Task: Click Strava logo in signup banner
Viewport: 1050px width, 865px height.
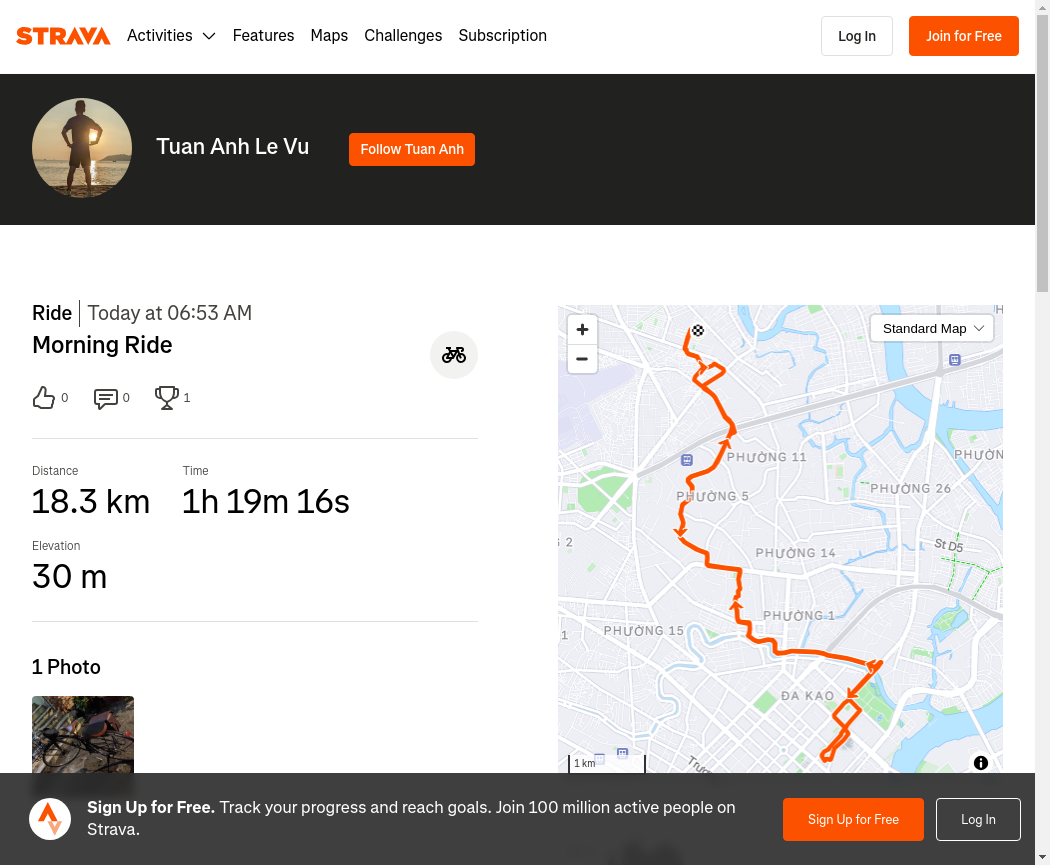Action: click(x=50, y=819)
